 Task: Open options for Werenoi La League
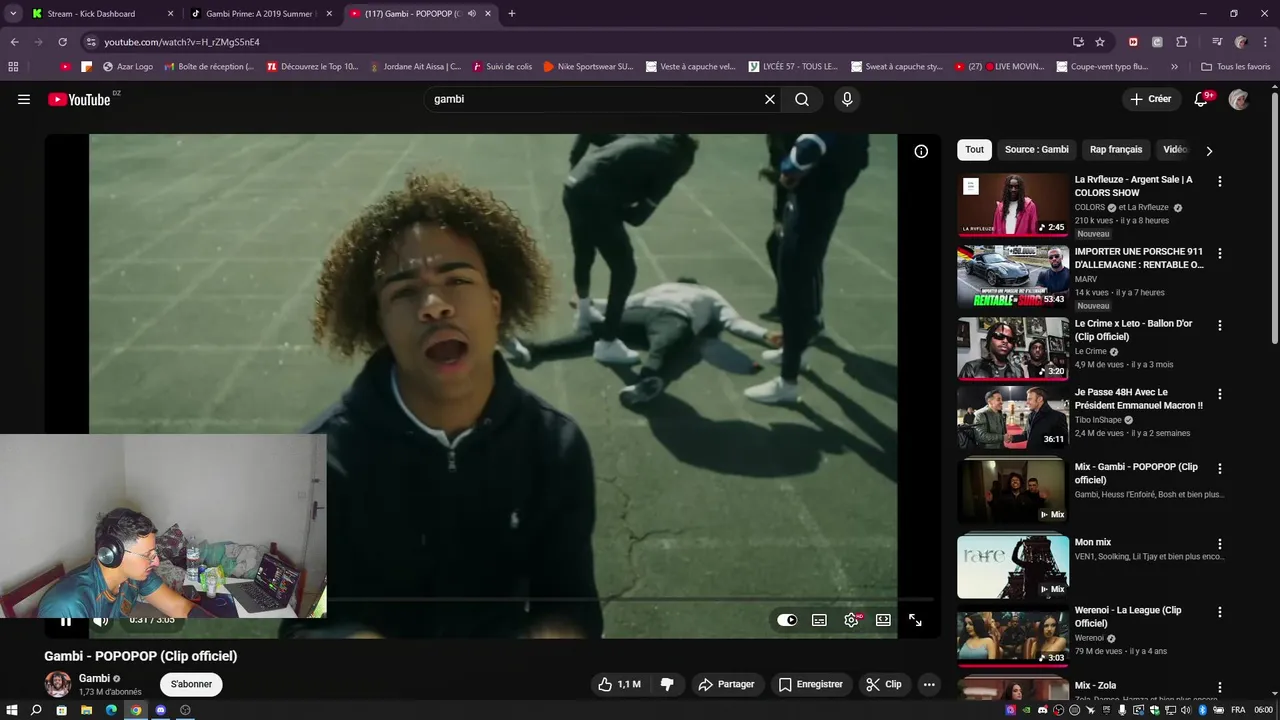pyautogui.click(x=1219, y=612)
